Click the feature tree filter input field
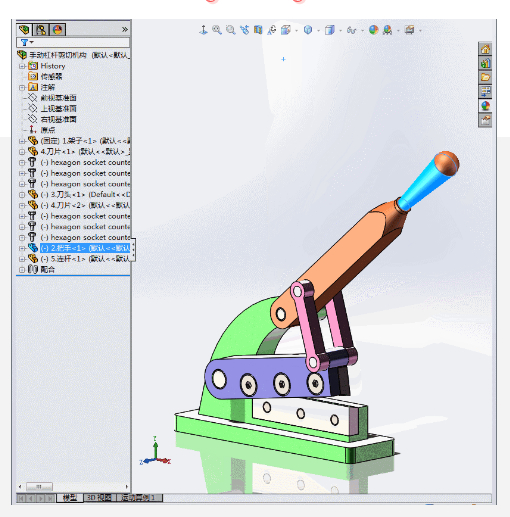 [x=73, y=42]
